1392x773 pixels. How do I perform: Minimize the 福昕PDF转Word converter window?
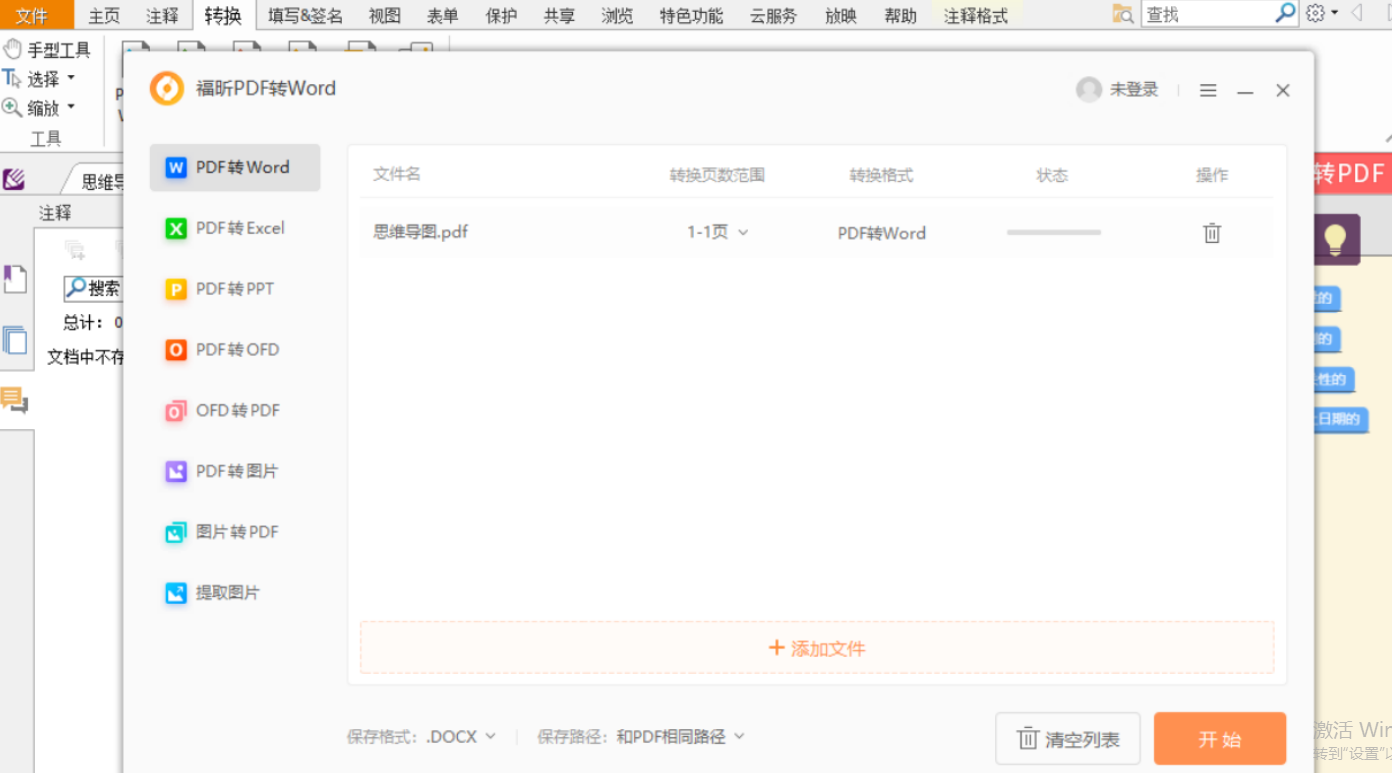click(x=1245, y=91)
